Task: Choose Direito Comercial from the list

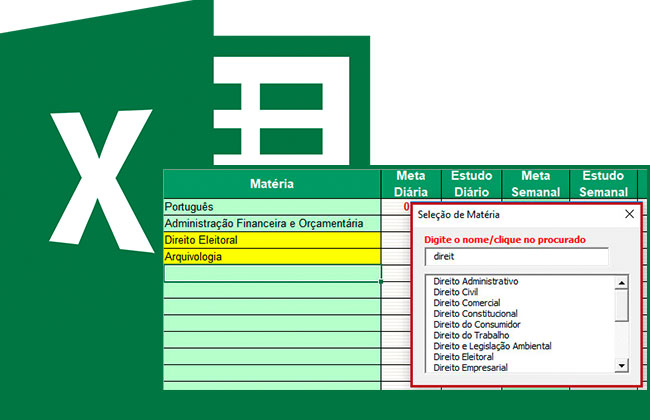Action: (466, 303)
